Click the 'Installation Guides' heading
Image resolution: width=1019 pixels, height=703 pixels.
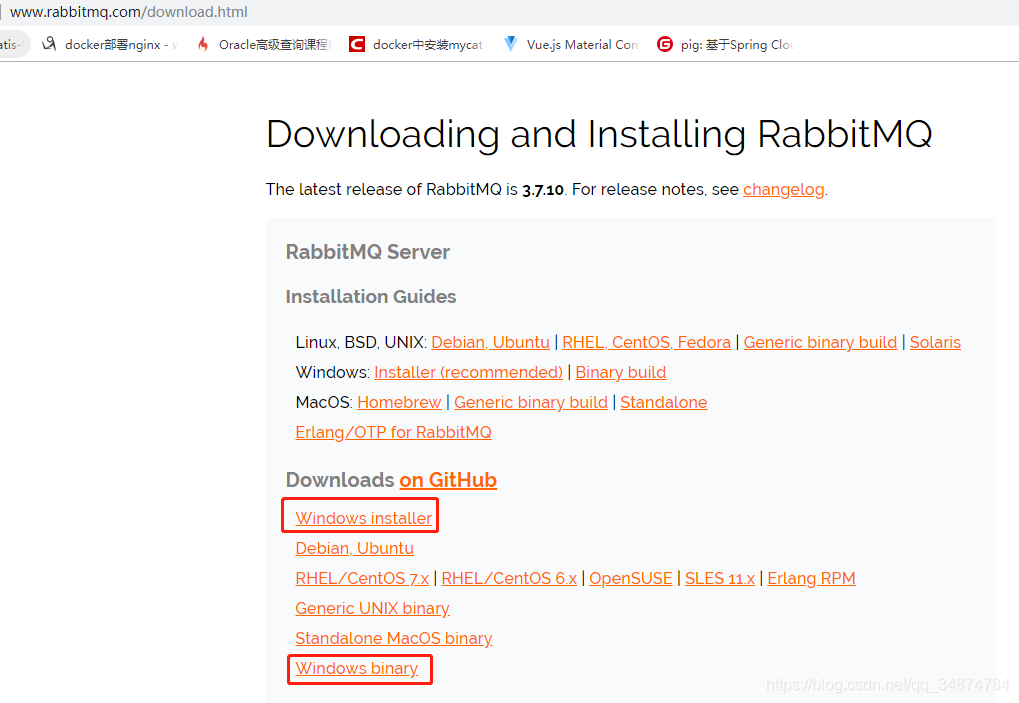point(371,297)
